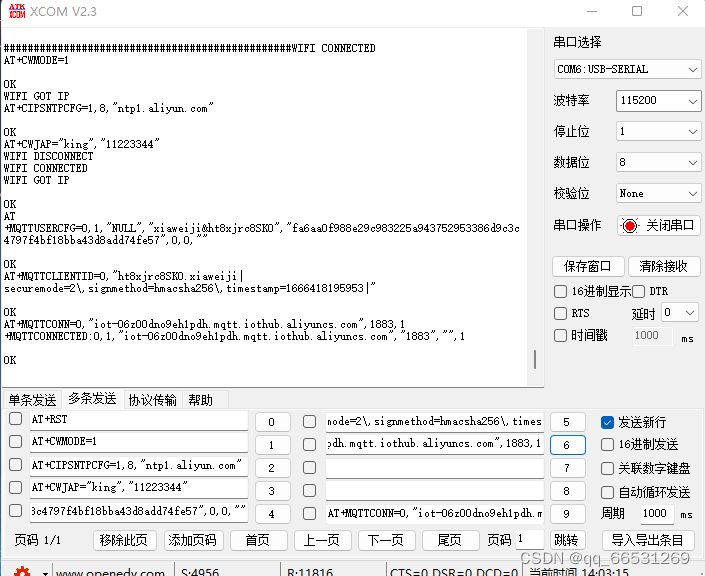Enable the RTS checkbox

(560, 313)
